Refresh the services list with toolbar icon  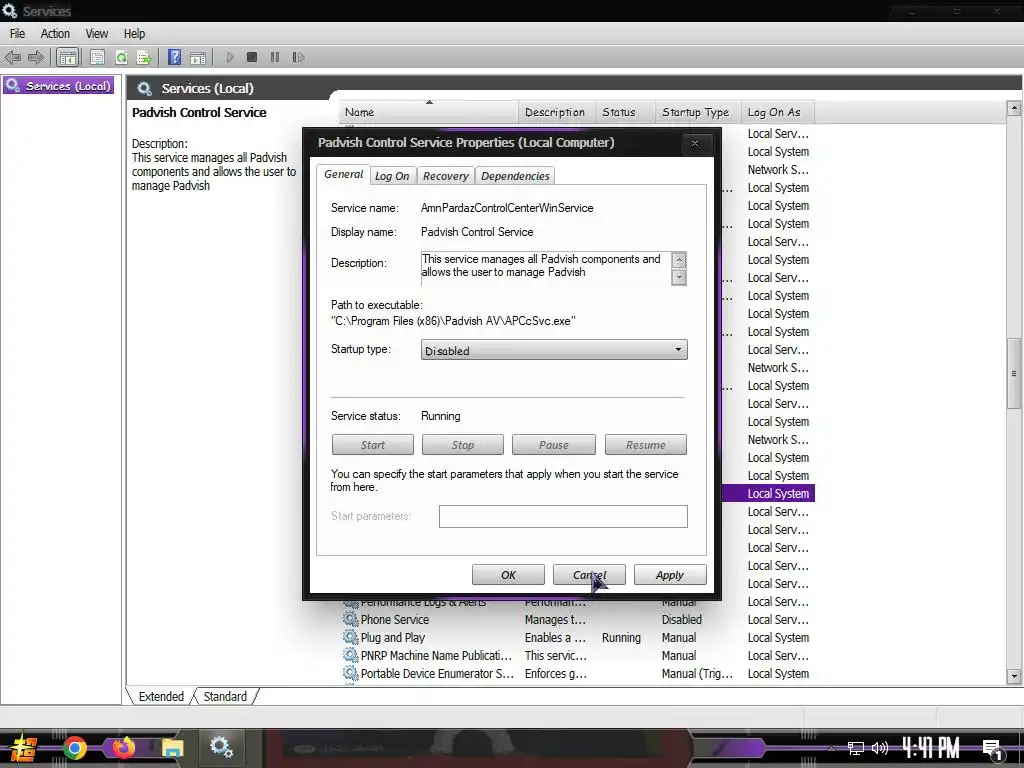121,57
